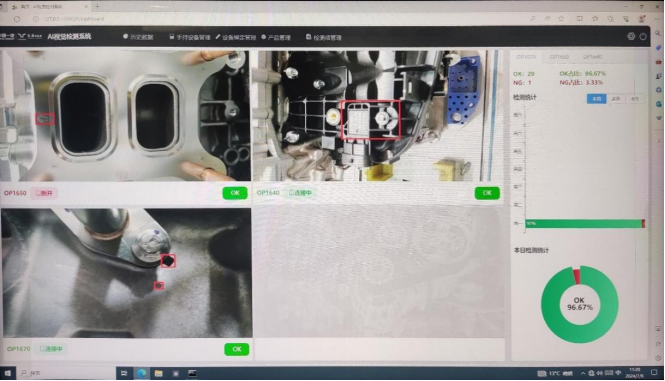Select the 本月 period toggle
Viewport: 665px width, 381px height.
point(615,98)
